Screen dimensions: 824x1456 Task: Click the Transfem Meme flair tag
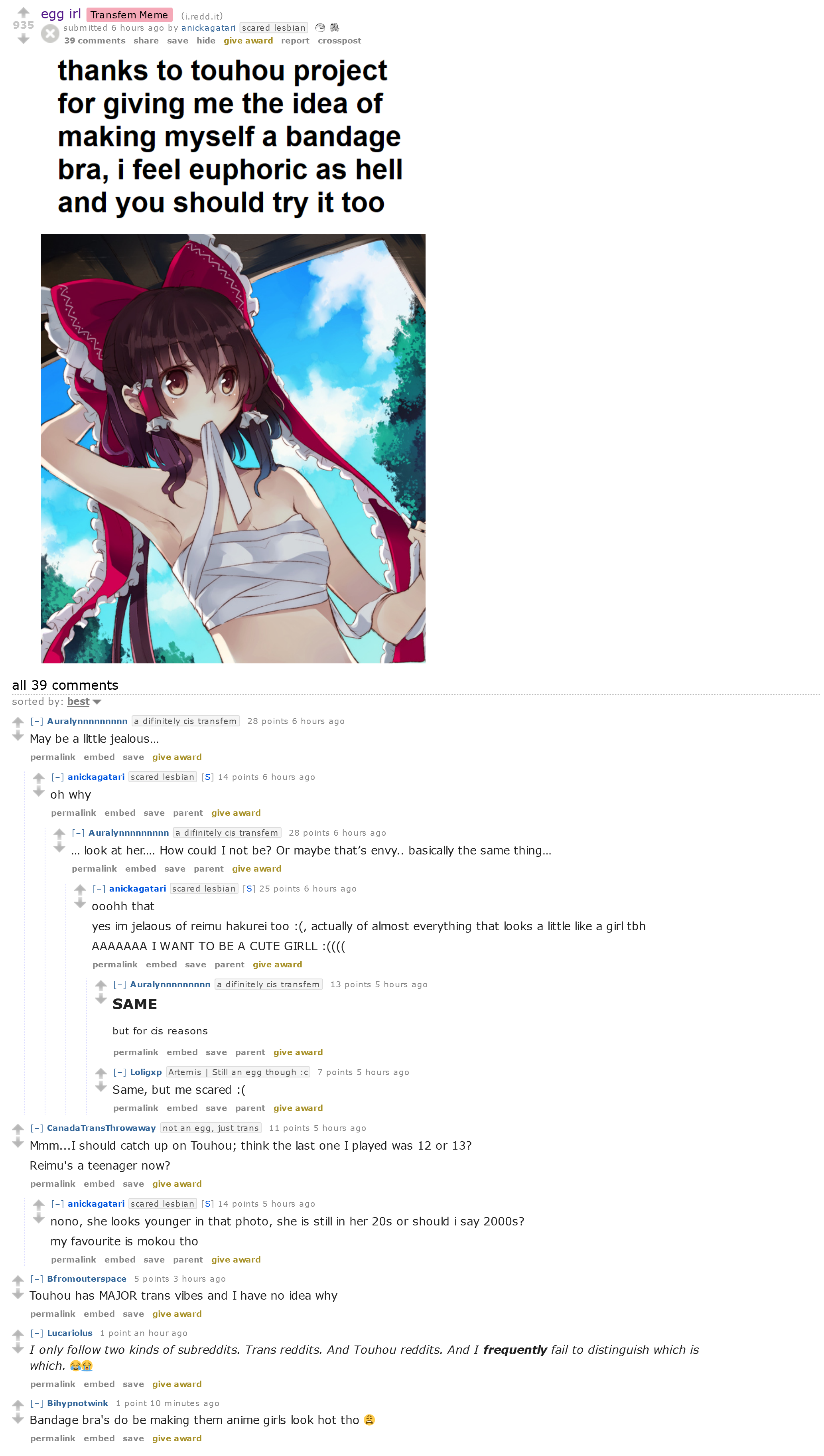(129, 15)
